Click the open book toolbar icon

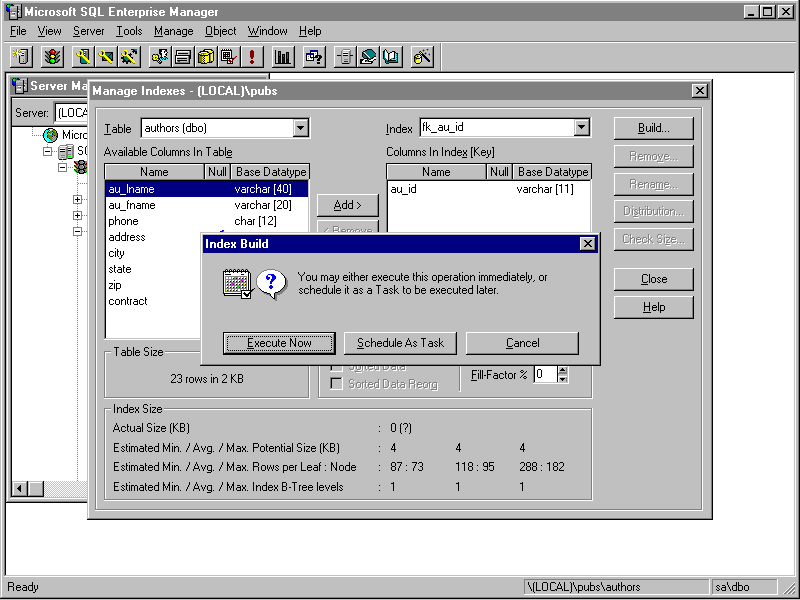tap(391, 57)
